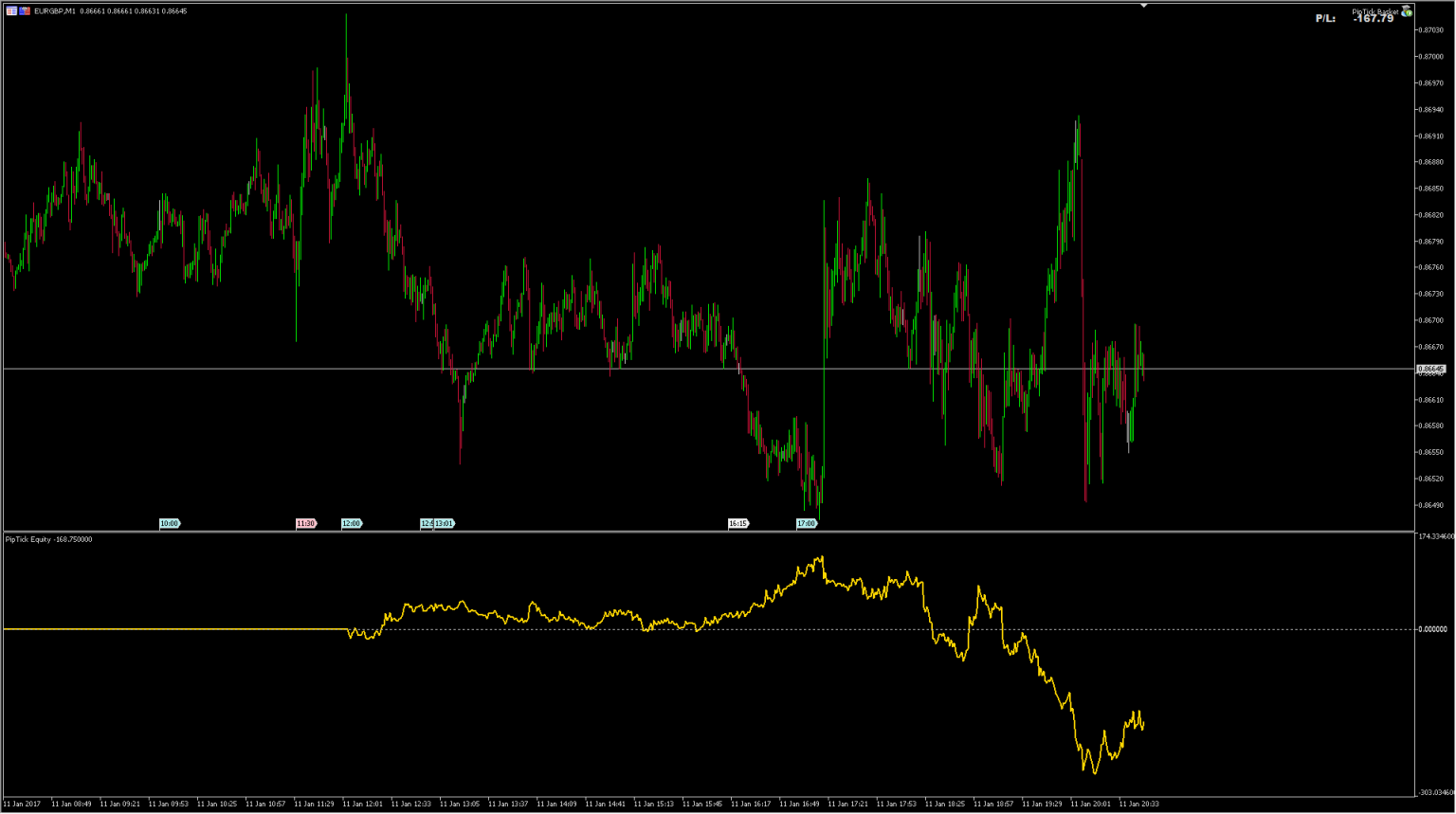Click the 11 Jan 18:25 time axis label

coord(944,805)
